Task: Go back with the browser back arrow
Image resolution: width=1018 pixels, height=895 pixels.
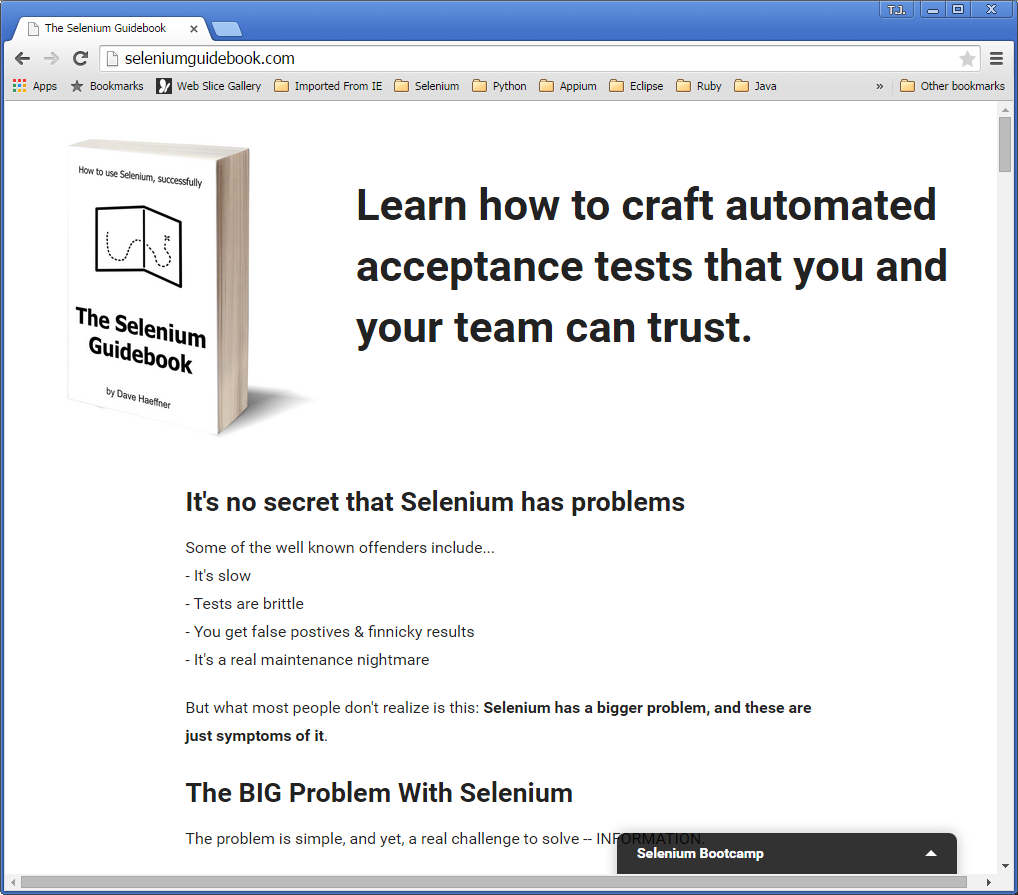Action: pyautogui.click(x=22, y=58)
